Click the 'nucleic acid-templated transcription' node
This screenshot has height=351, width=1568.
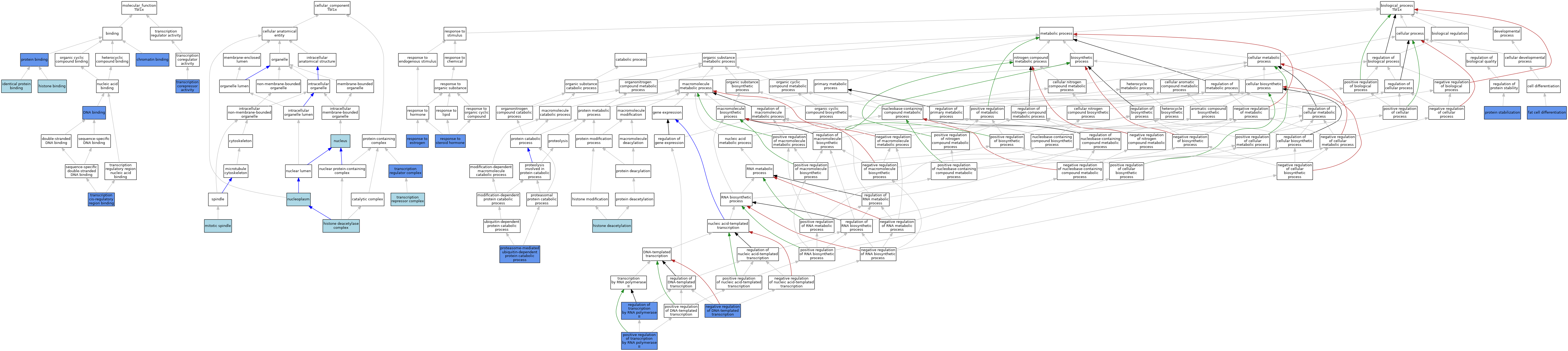coord(728,226)
